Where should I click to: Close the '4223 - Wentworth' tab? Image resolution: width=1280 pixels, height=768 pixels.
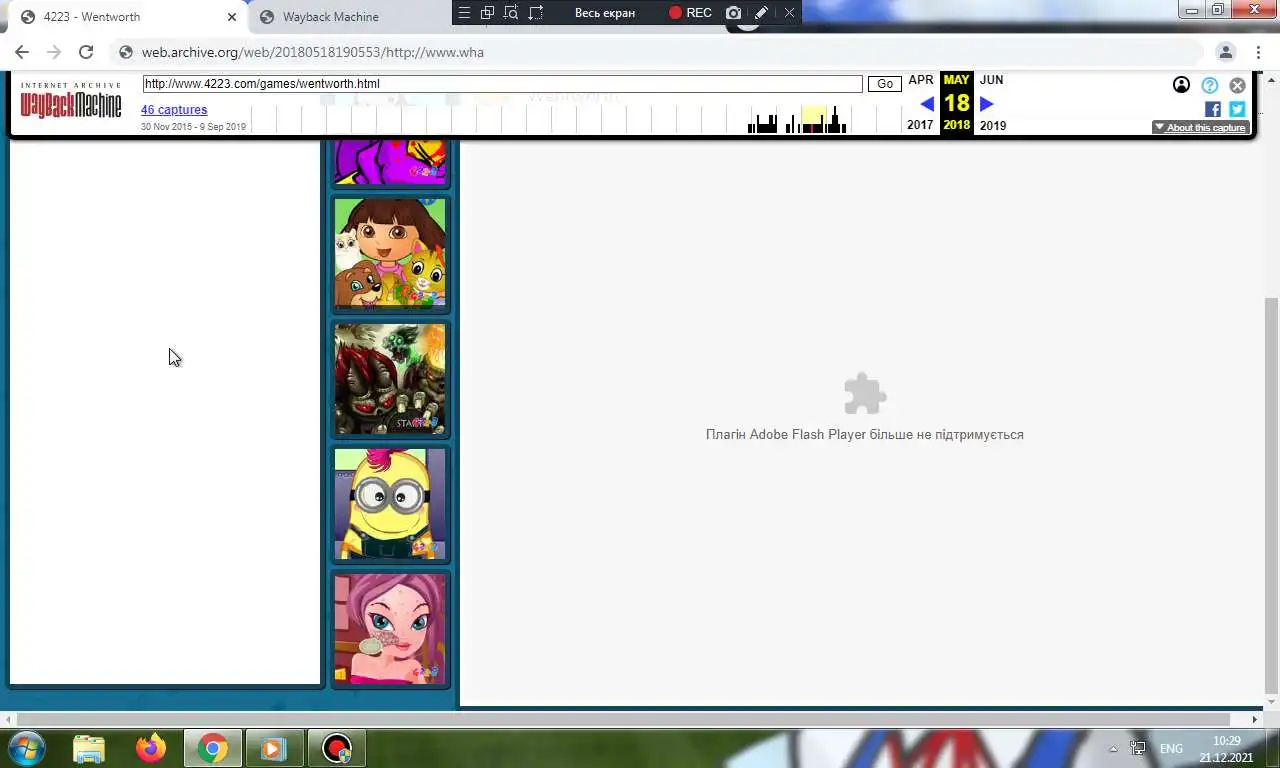click(x=232, y=17)
